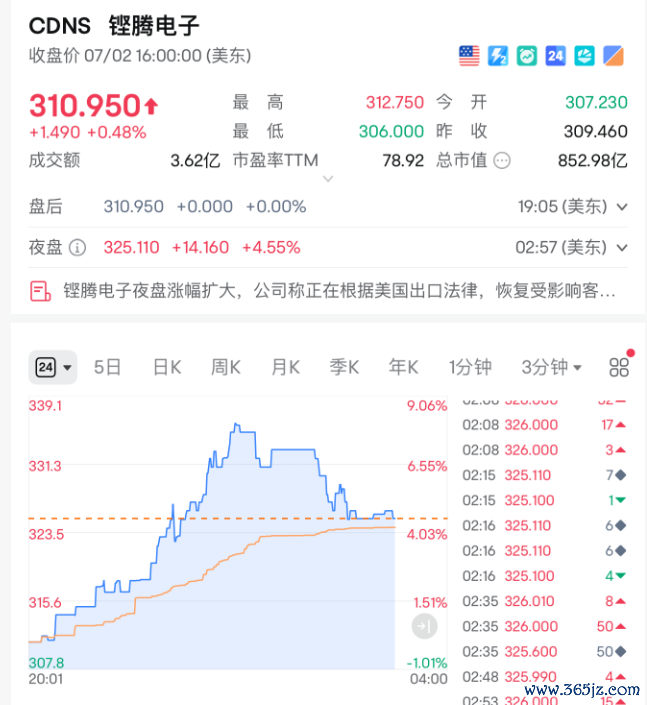647x705 pixels.
Task: Select the 02:08 326.000 trade with volume 17
Action: 544,425
